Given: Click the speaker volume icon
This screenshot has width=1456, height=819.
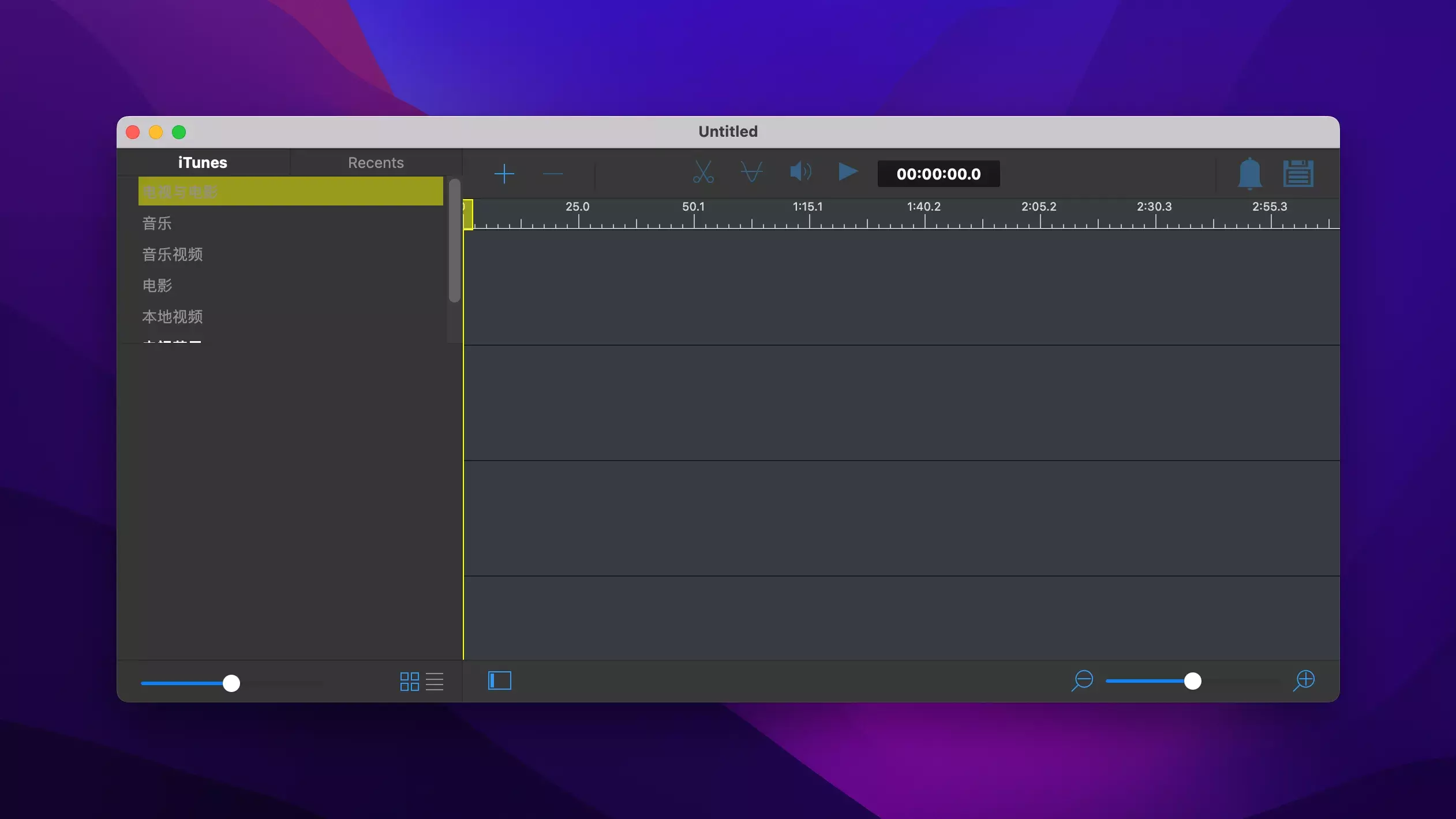Looking at the screenshot, I should click(x=800, y=172).
